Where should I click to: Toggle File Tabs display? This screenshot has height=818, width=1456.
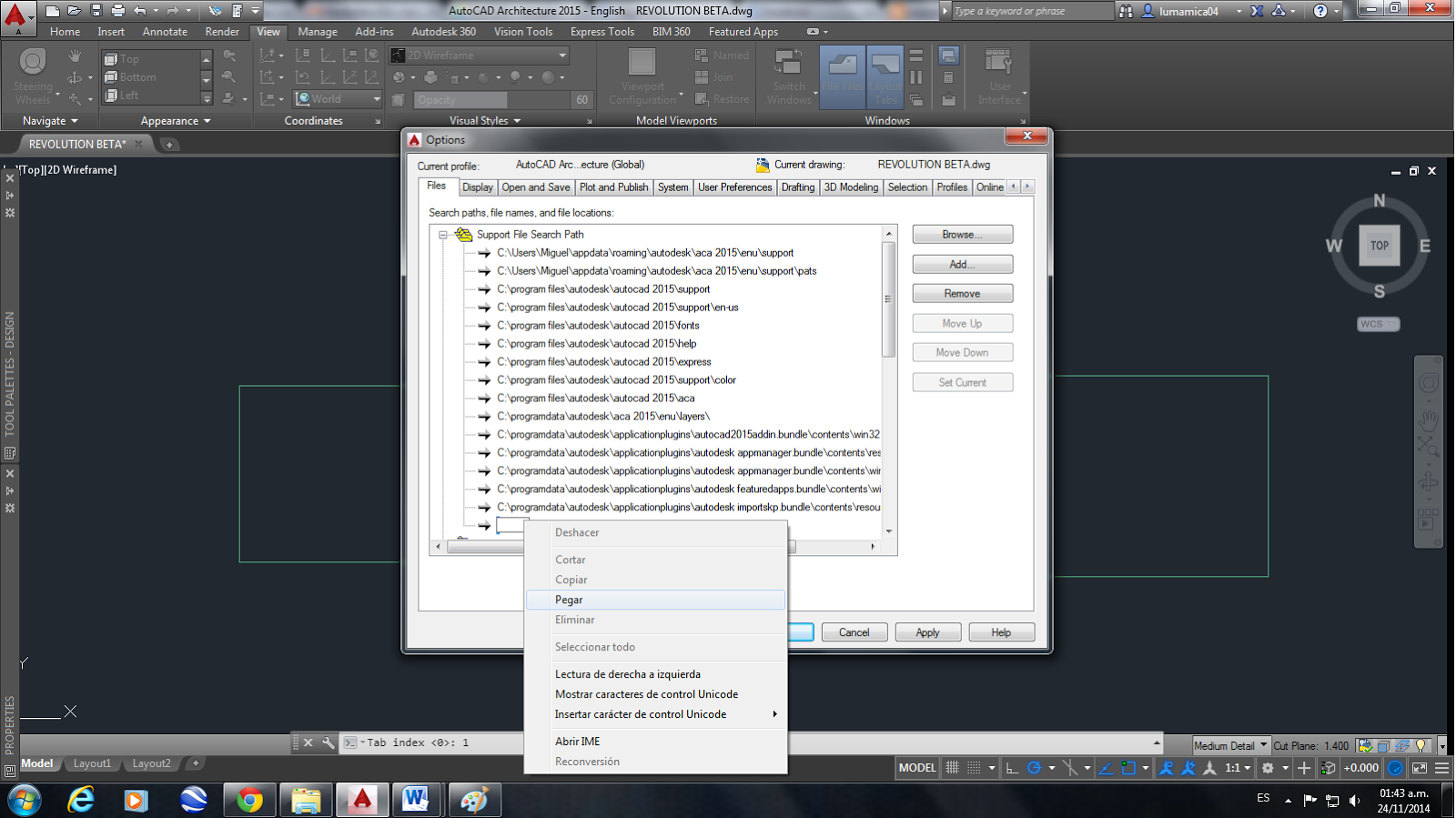pyautogui.click(x=843, y=76)
